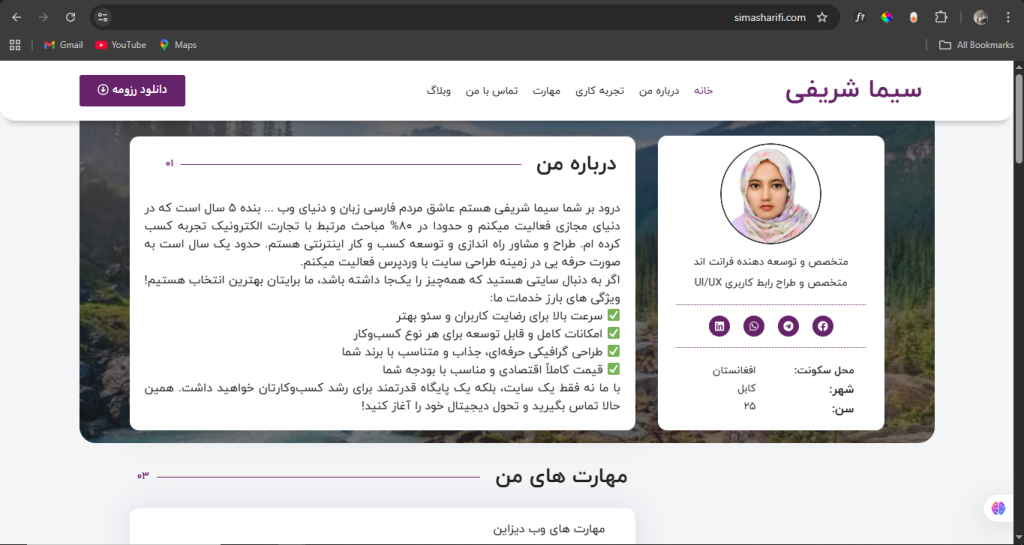Open the Maps bookmark
Screen dimensions: 1024x545
coord(178,45)
